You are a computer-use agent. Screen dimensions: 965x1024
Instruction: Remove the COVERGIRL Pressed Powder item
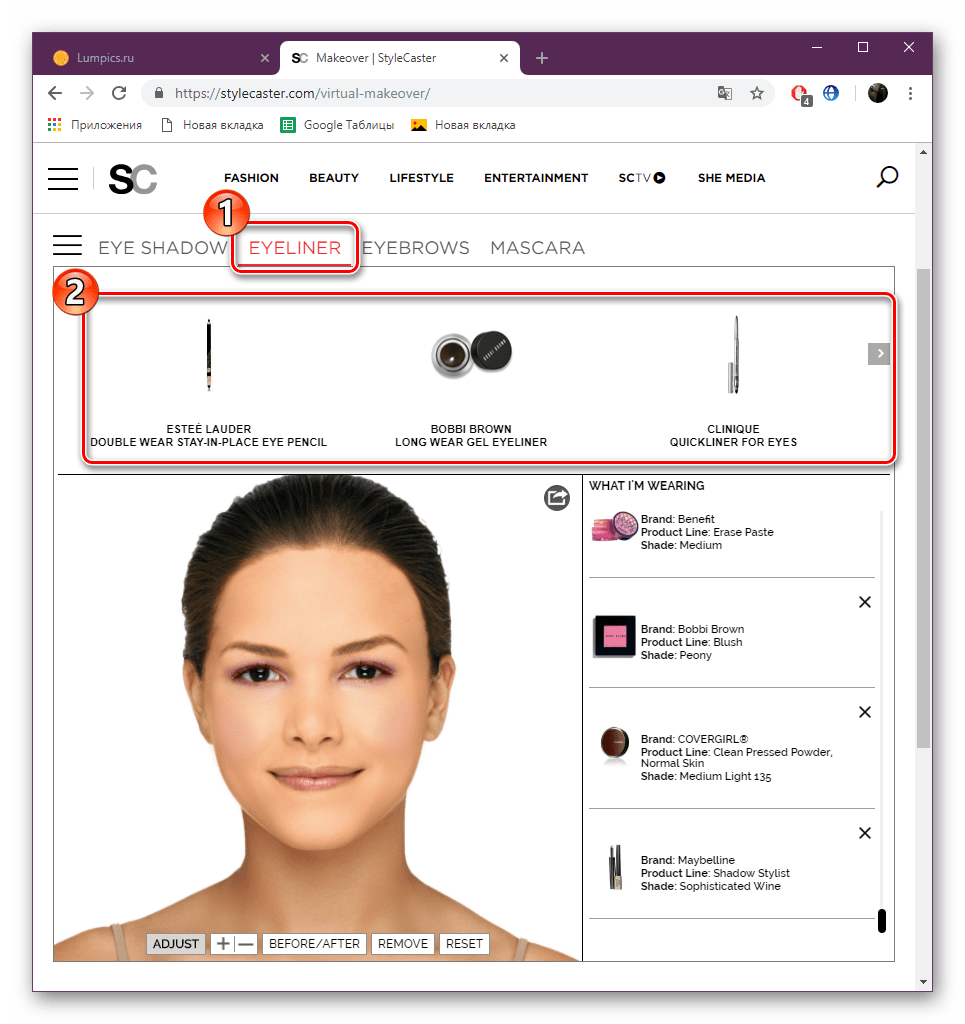pyautogui.click(x=864, y=712)
